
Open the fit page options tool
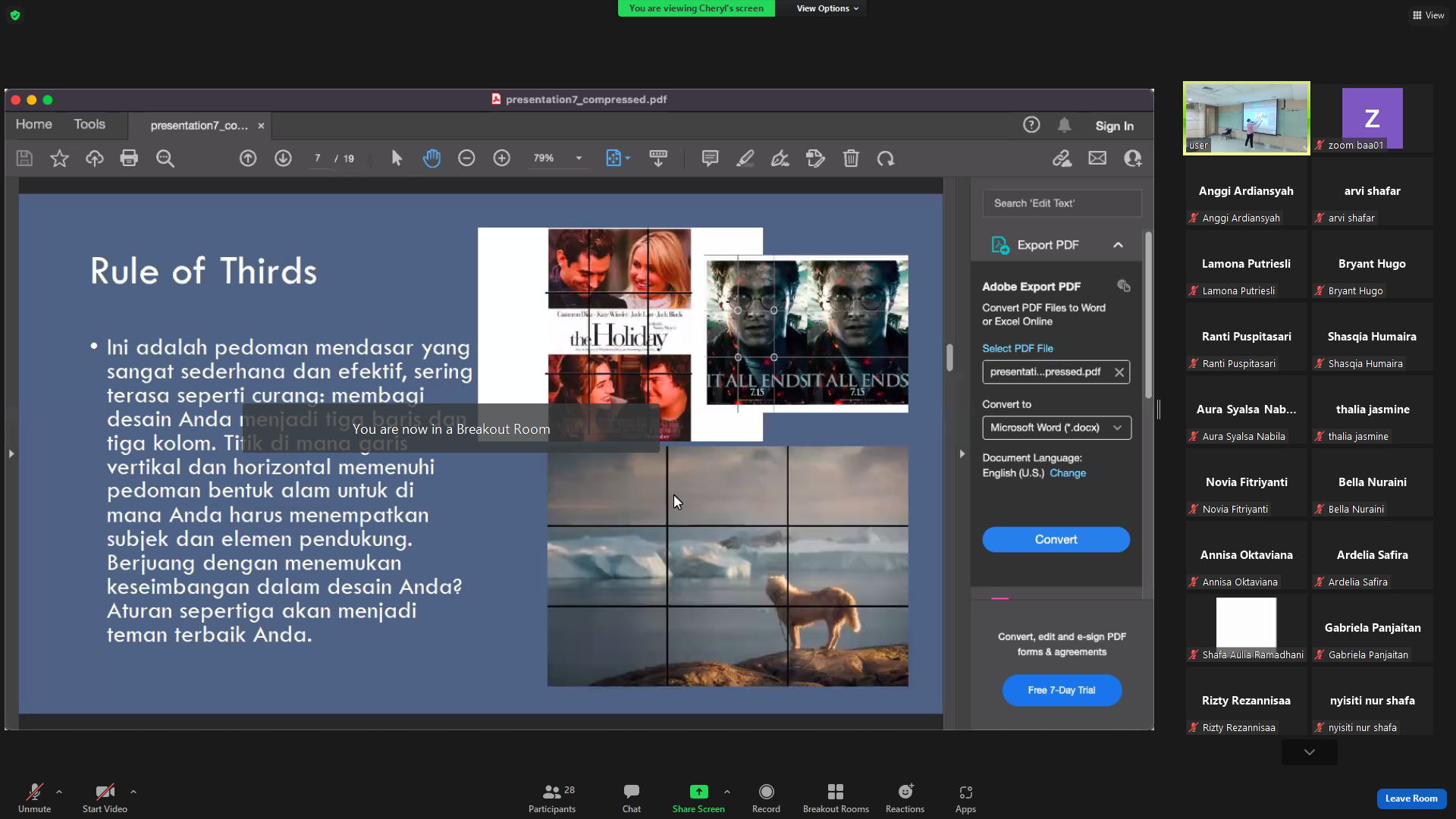617,158
